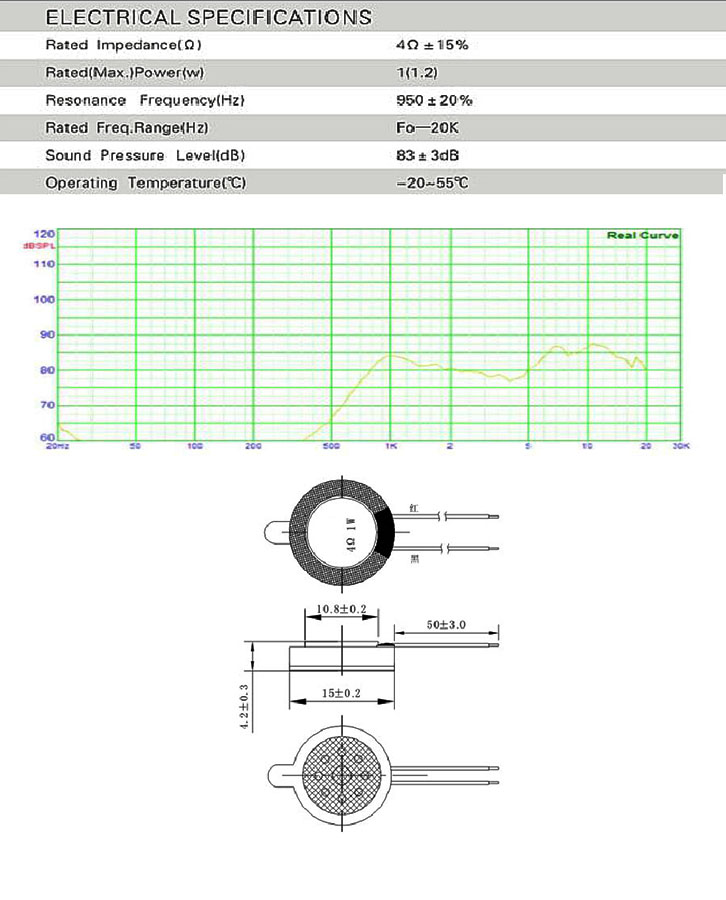The image size is (726, 900).
Task: Select the Rated(Max.)Power(w) row label
Action: pos(125,74)
